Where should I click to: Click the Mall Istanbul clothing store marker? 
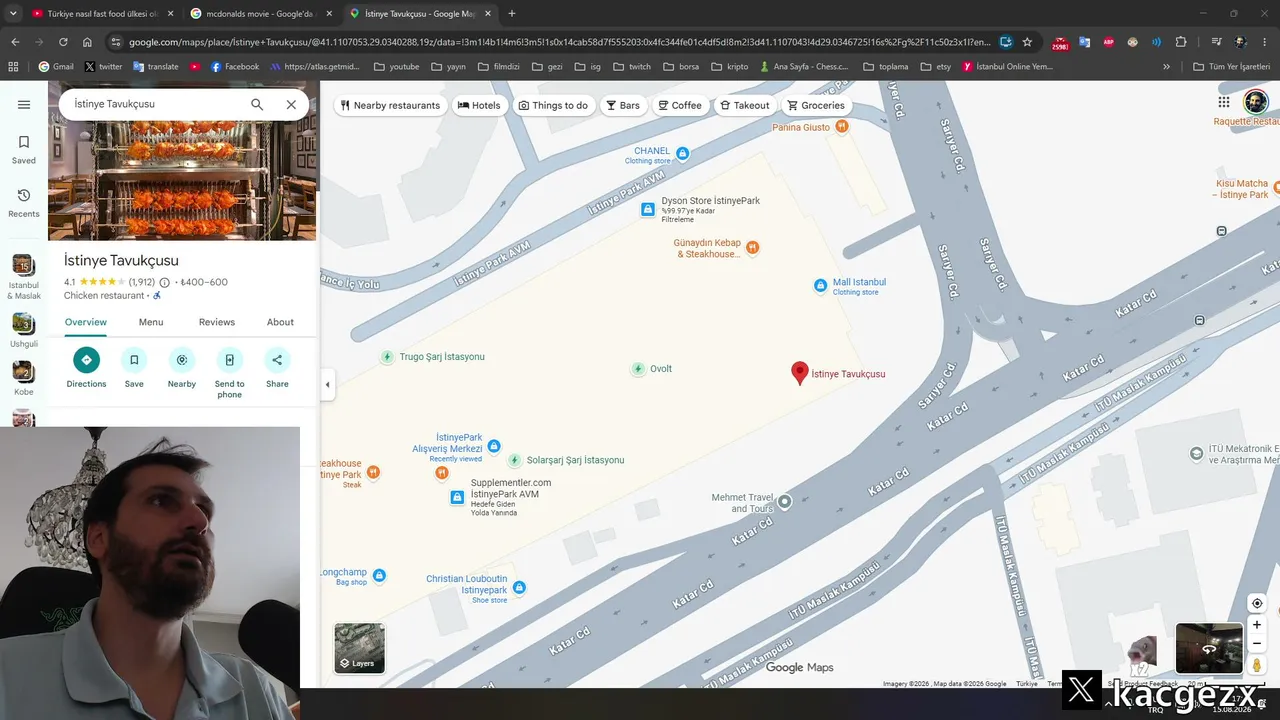click(820, 285)
